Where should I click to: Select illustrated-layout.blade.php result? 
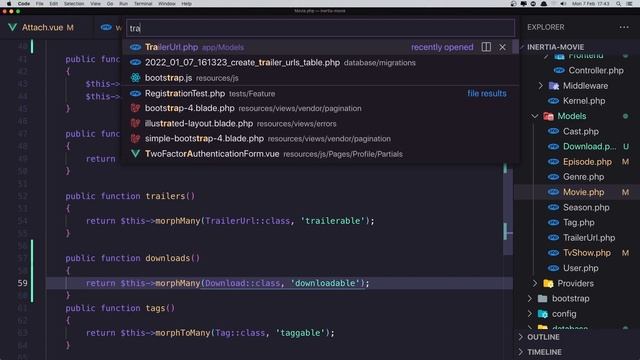(x=320, y=124)
